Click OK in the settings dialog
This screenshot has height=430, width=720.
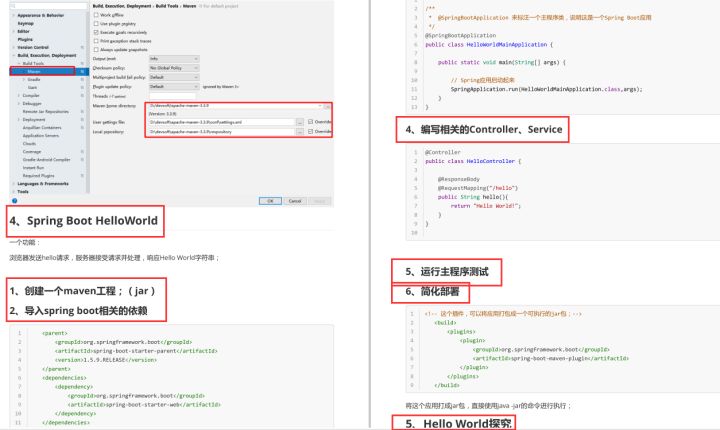tap(270, 201)
